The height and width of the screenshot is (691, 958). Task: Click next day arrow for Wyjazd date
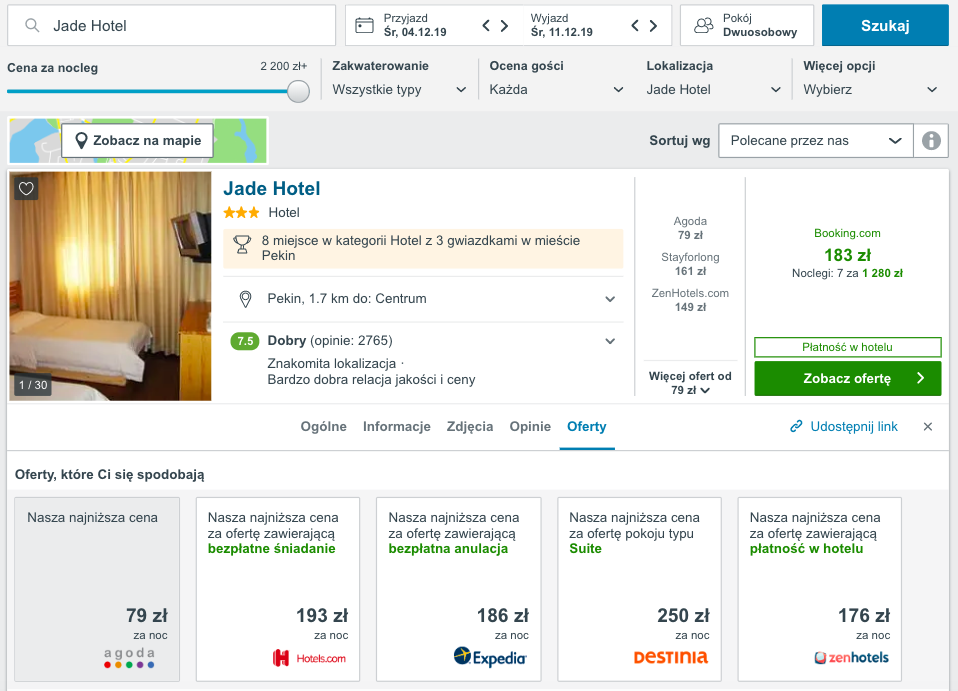click(x=653, y=26)
